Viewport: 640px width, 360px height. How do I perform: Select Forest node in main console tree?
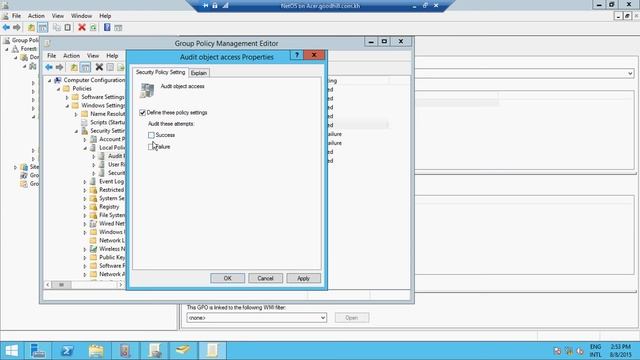[x=28, y=49]
